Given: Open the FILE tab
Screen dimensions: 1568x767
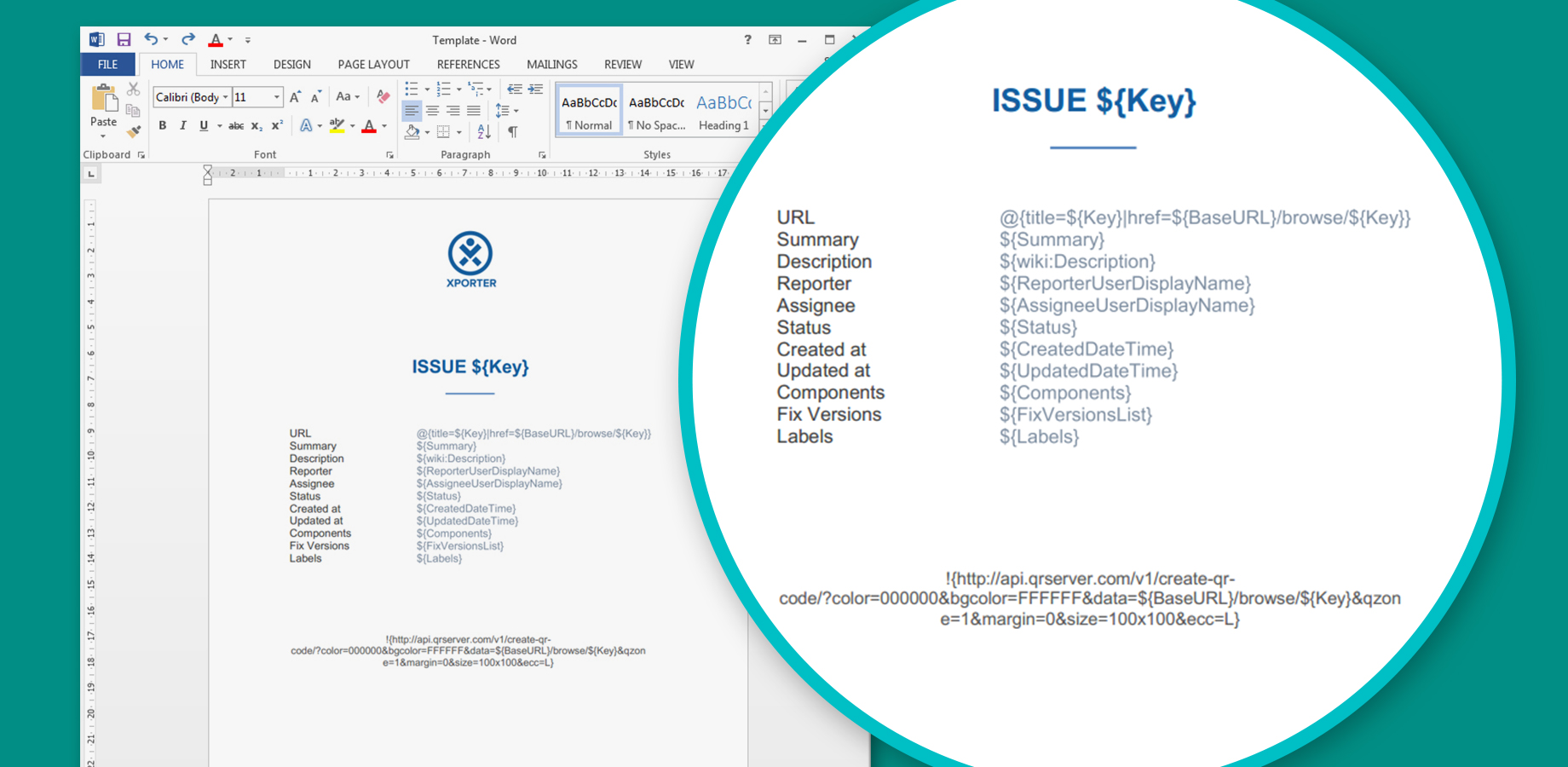Looking at the screenshot, I should tap(108, 64).
